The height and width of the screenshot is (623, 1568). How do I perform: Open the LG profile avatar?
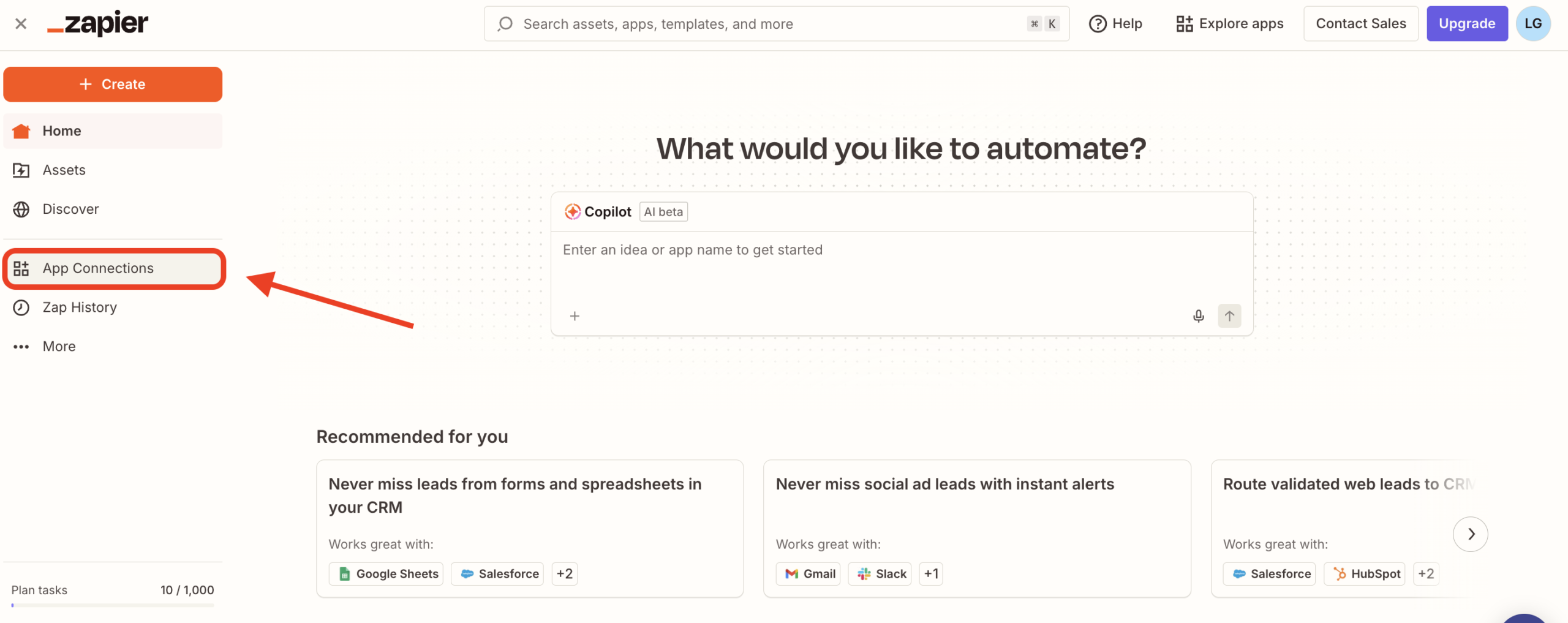point(1532,24)
